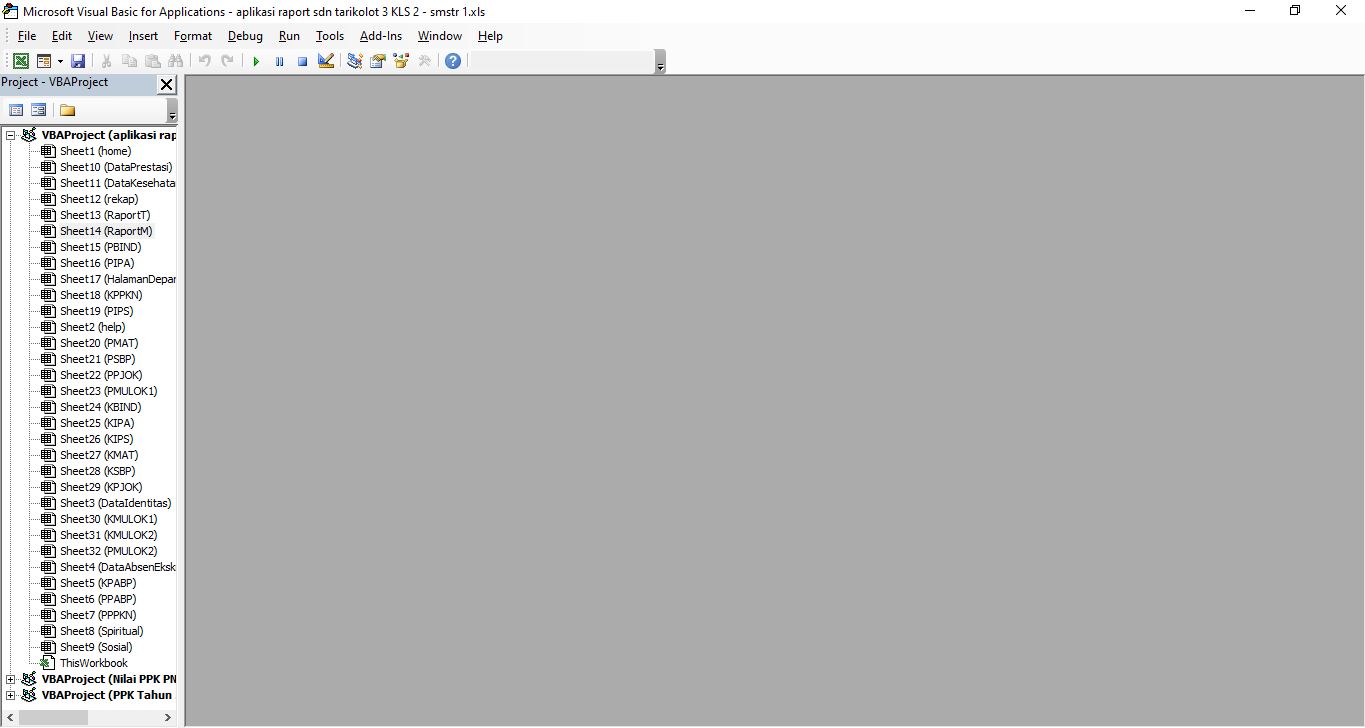1365x728 pixels.
Task: Select Sheet10 (DataPrestasi) module
Action: 116,167
